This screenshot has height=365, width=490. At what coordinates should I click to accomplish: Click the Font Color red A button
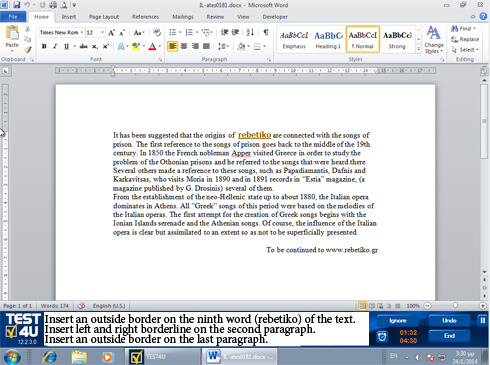coord(152,46)
